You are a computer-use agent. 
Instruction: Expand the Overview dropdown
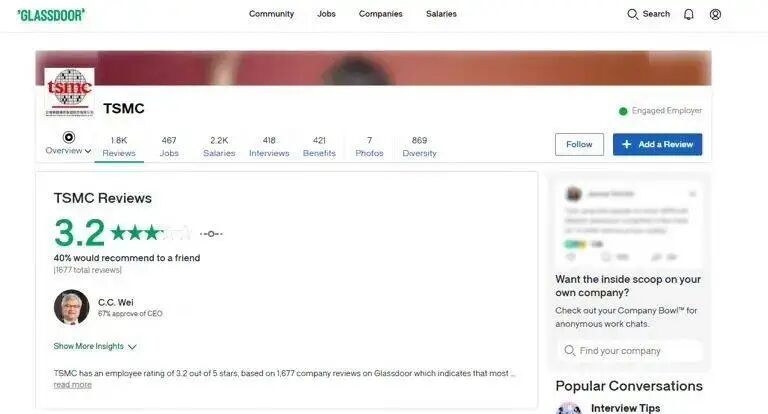pyautogui.click(x=68, y=150)
